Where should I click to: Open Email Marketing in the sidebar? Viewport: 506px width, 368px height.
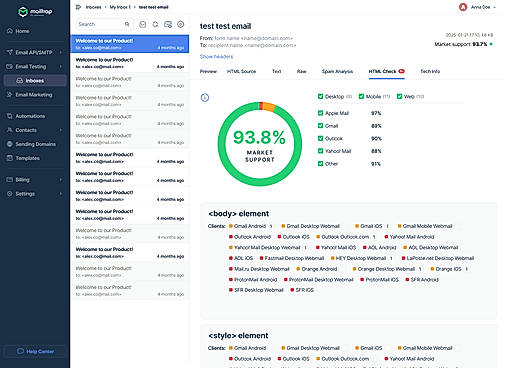click(34, 95)
